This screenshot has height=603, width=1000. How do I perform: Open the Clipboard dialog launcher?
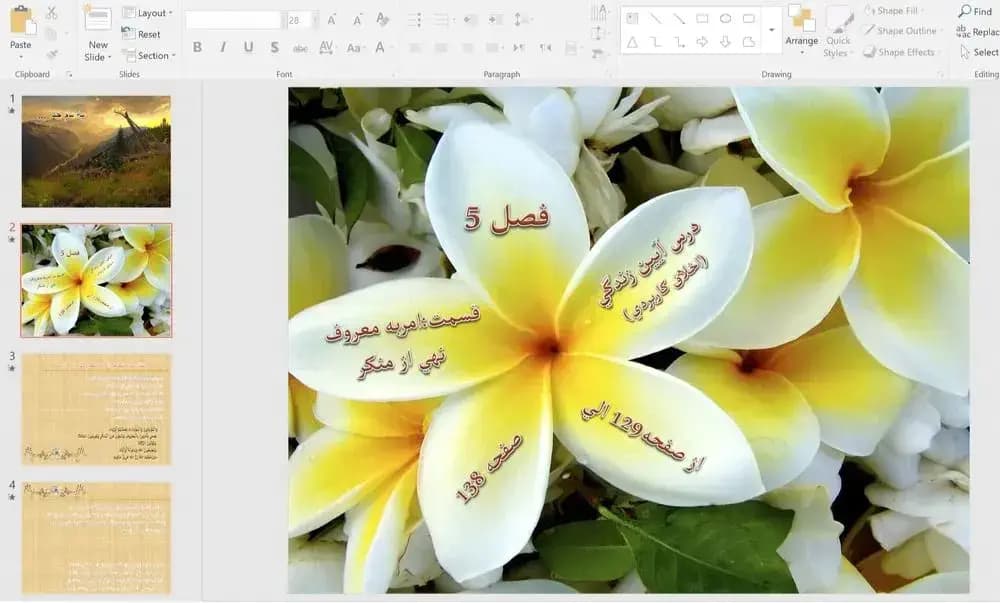(69, 75)
